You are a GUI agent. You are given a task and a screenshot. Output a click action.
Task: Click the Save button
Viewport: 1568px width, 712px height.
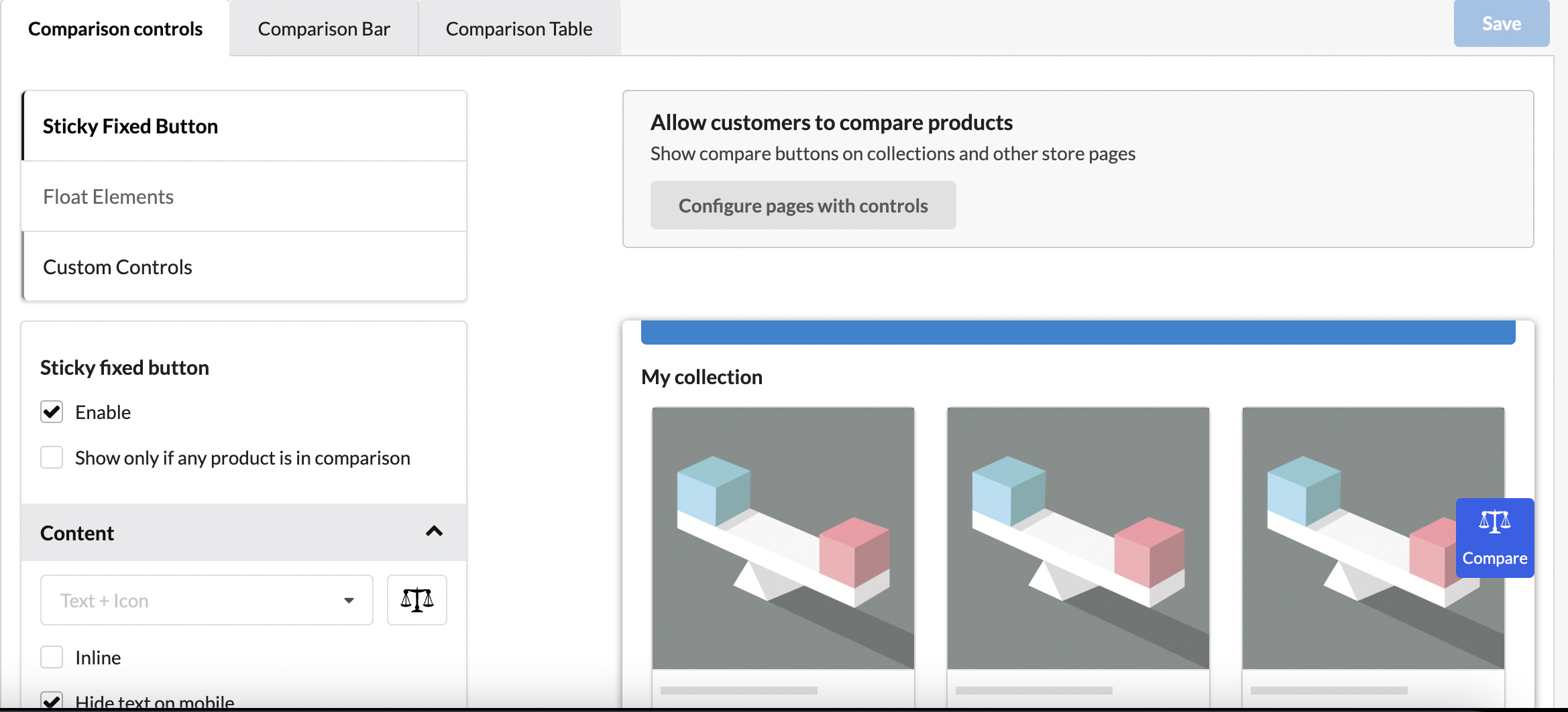point(1501,23)
